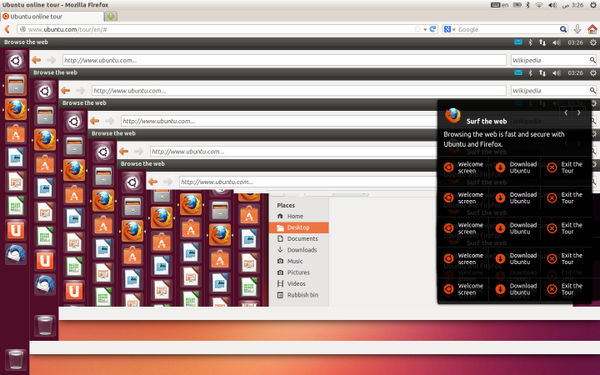
Task: Open the 03:26 clock in the outermost tour panel
Action: [575, 42]
